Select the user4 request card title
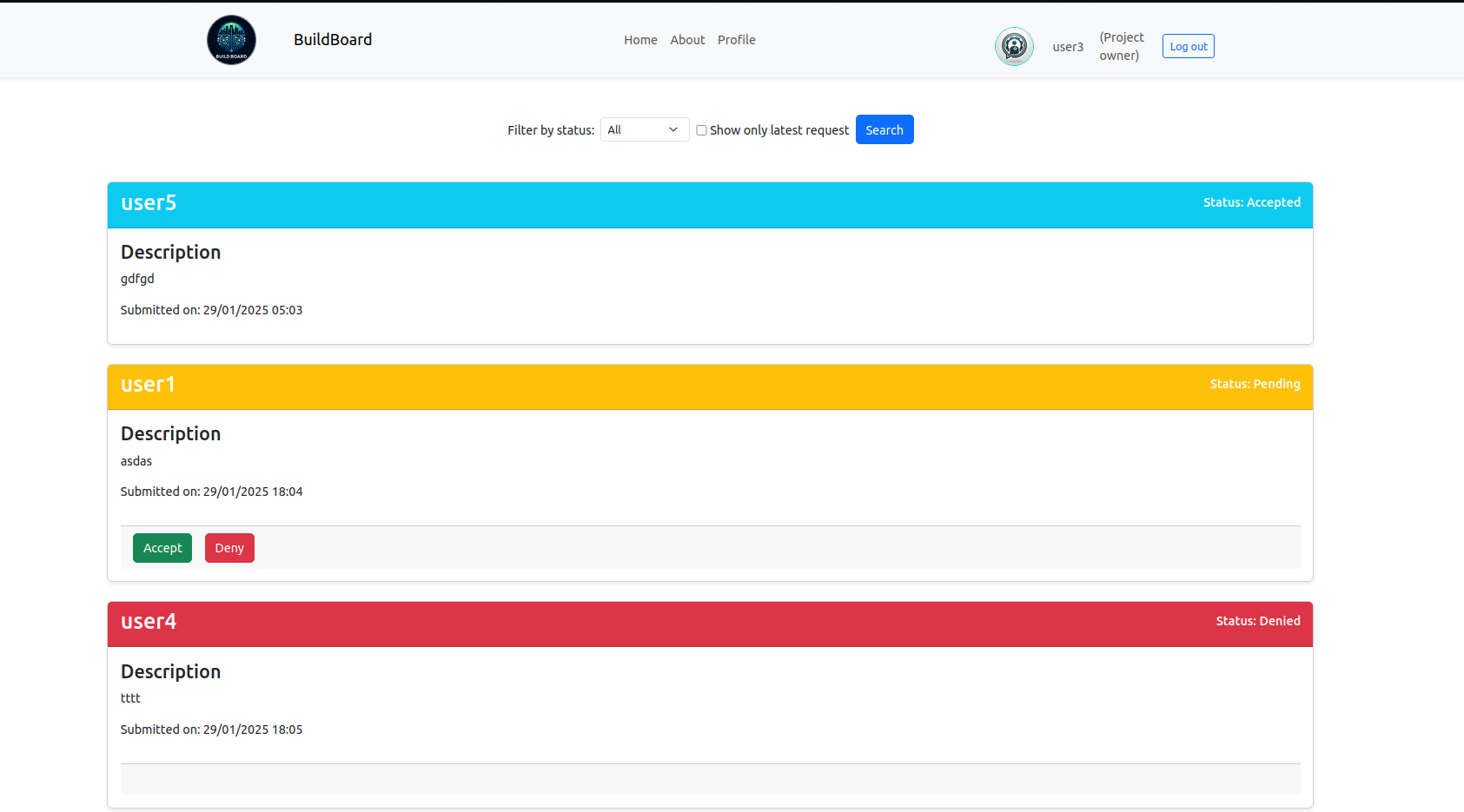The width and height of the screenshot is (1464, 812). (149, 622)
